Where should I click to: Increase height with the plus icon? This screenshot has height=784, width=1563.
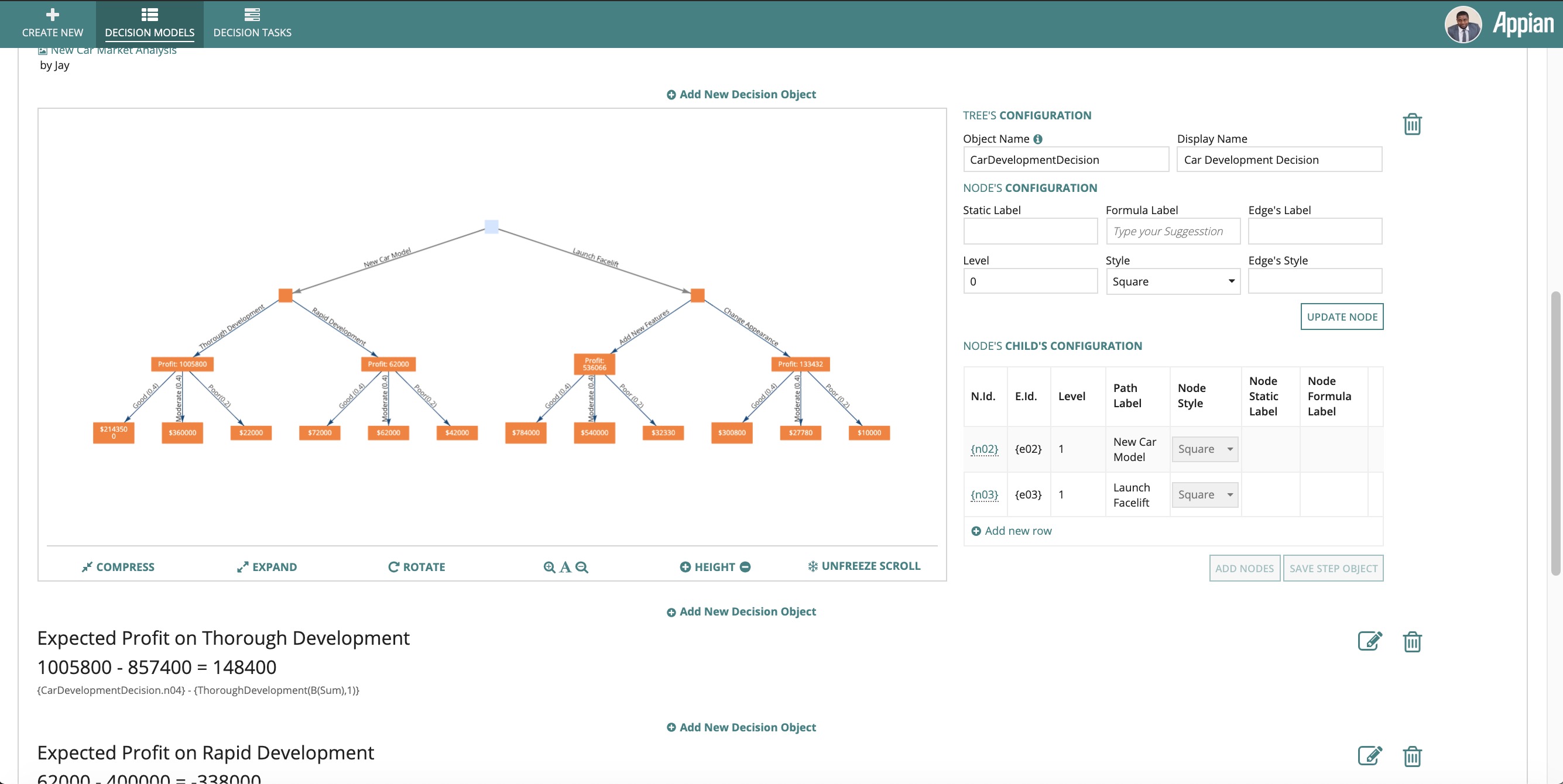685,567
